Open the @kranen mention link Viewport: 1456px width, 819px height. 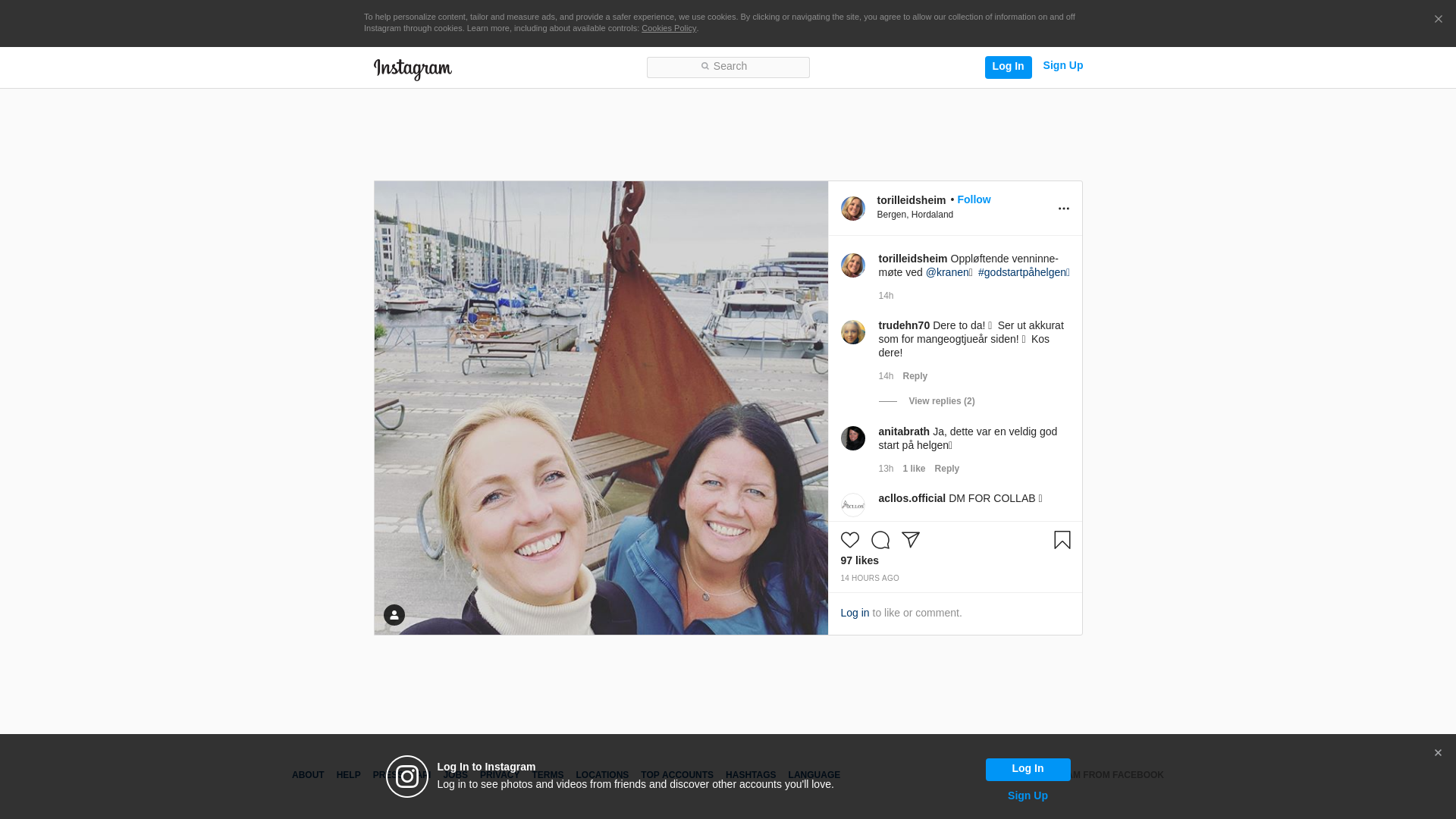pyautogui.click(x=946, y=272)
